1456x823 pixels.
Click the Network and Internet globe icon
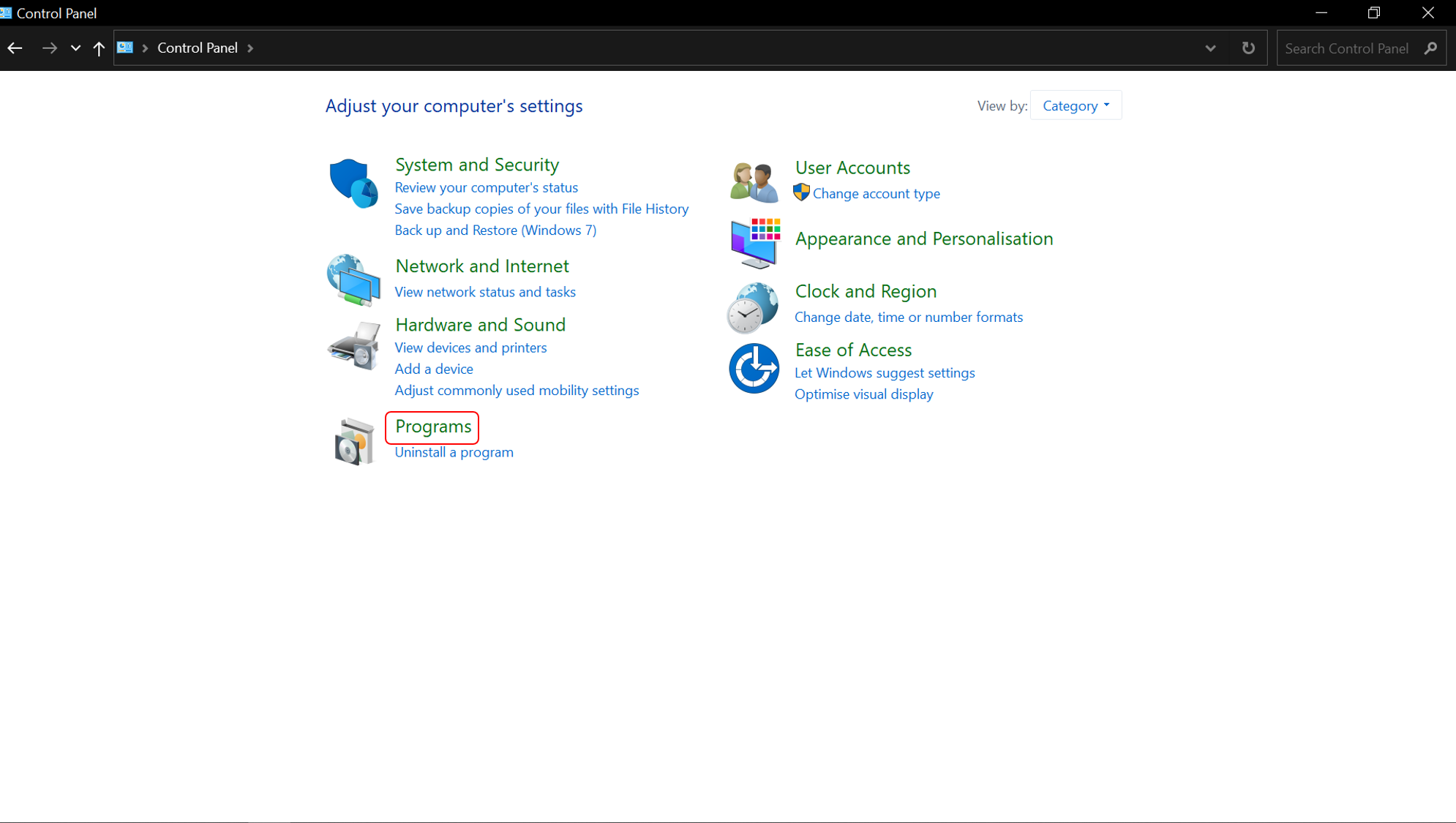click(353, 279)
